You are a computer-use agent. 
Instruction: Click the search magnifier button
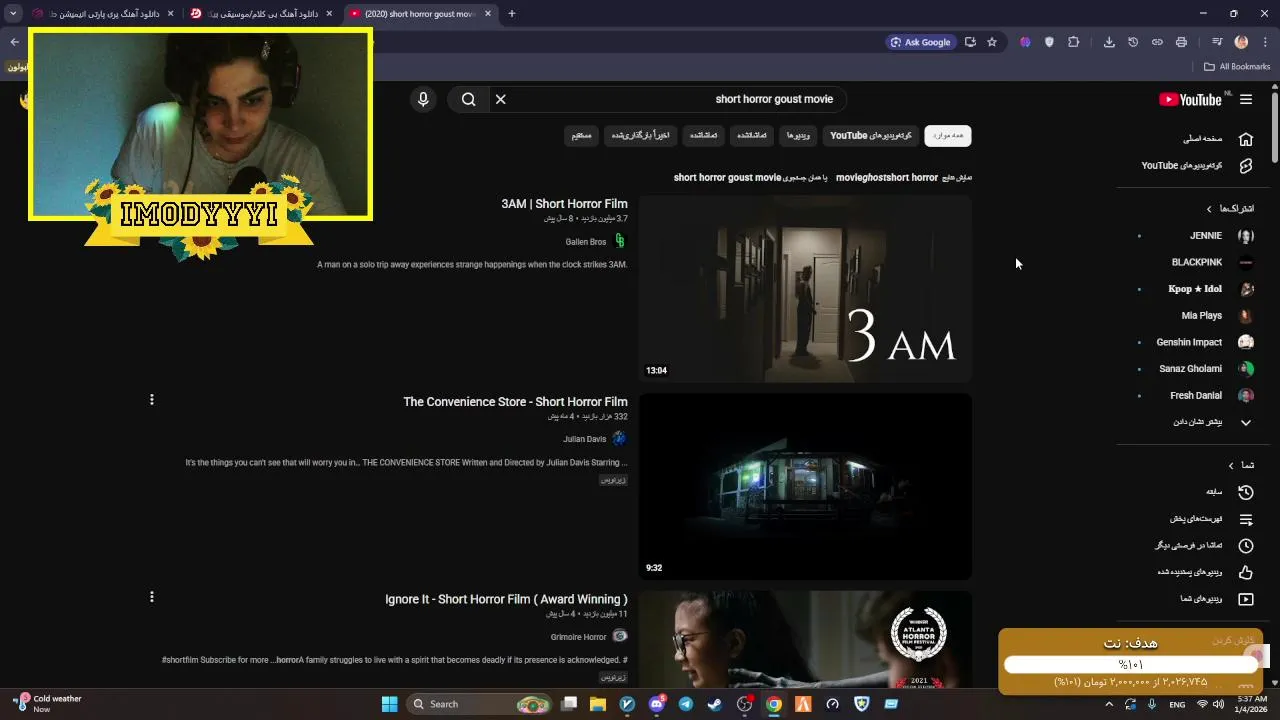coord(468,99)
